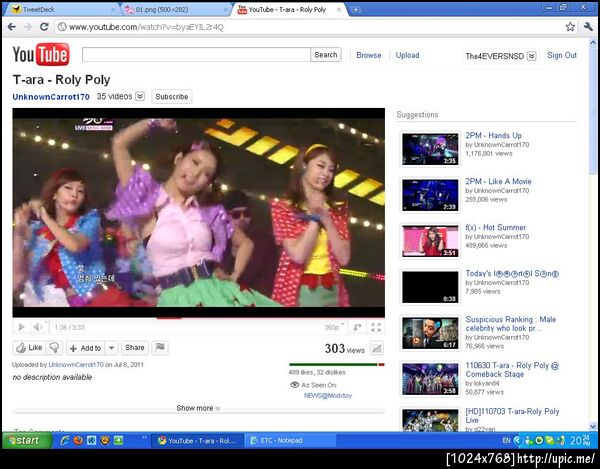Click the YouTube logo
This screenshot has width=600, height=469.
41,54
